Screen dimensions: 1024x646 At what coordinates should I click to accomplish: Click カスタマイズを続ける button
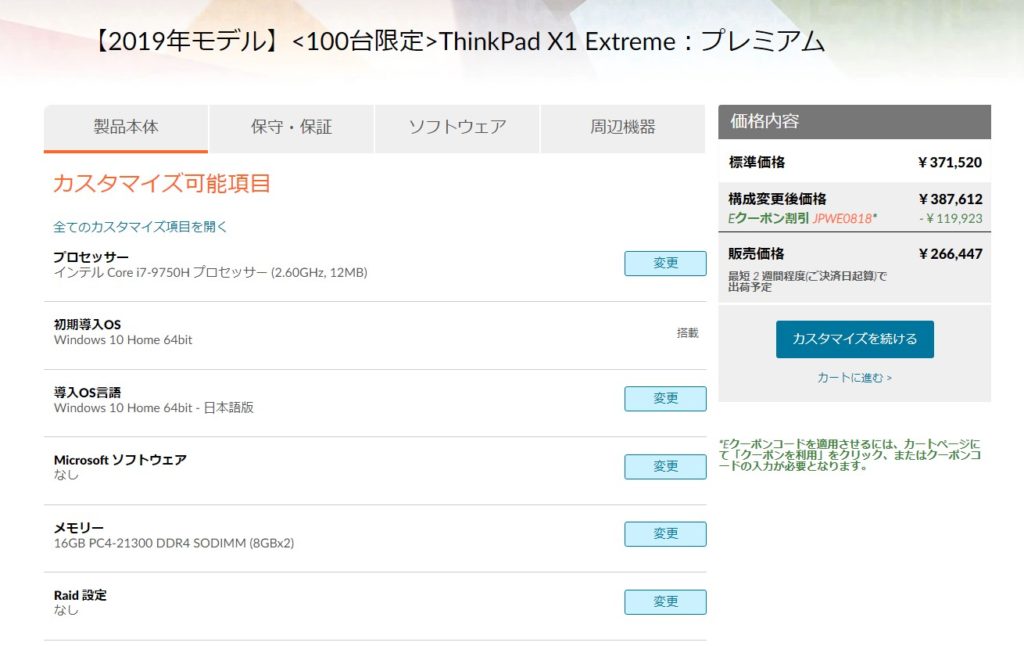point(854,339)
